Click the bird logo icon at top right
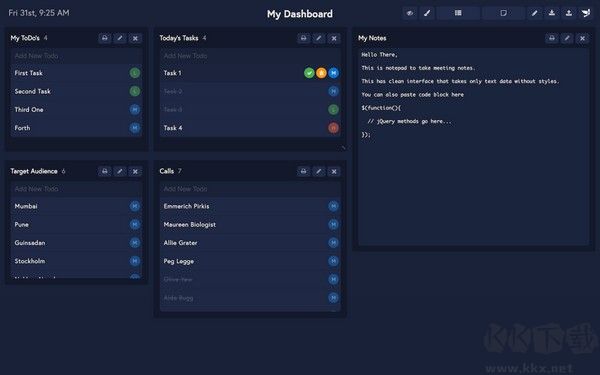The height and width of the screenshot is (375, 600). [x=586, y=13]
